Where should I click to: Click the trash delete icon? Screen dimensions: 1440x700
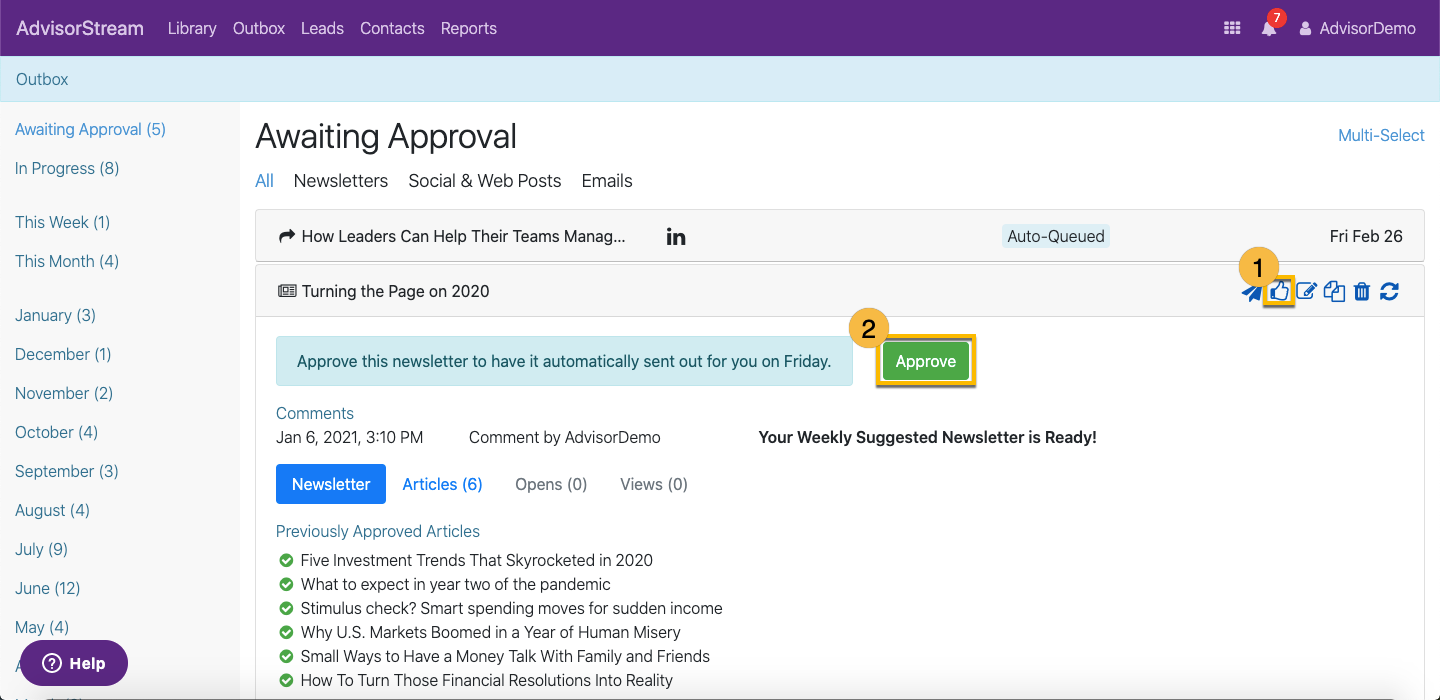(1361, 291)
